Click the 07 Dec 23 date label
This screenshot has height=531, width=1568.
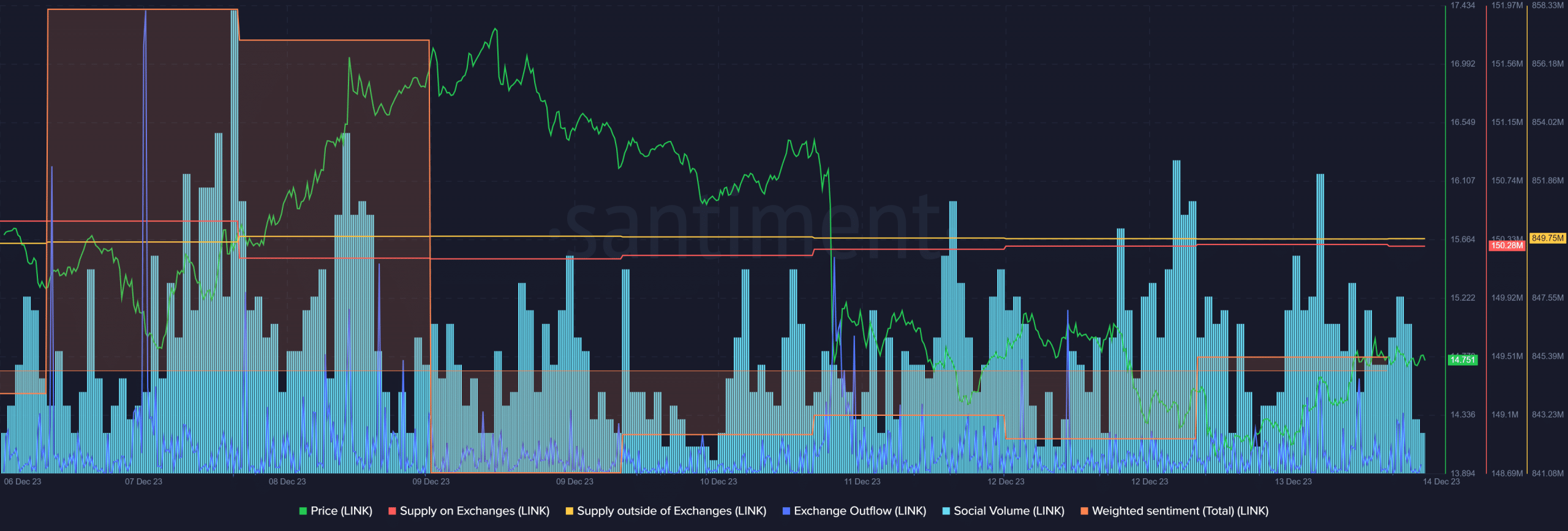143,481
